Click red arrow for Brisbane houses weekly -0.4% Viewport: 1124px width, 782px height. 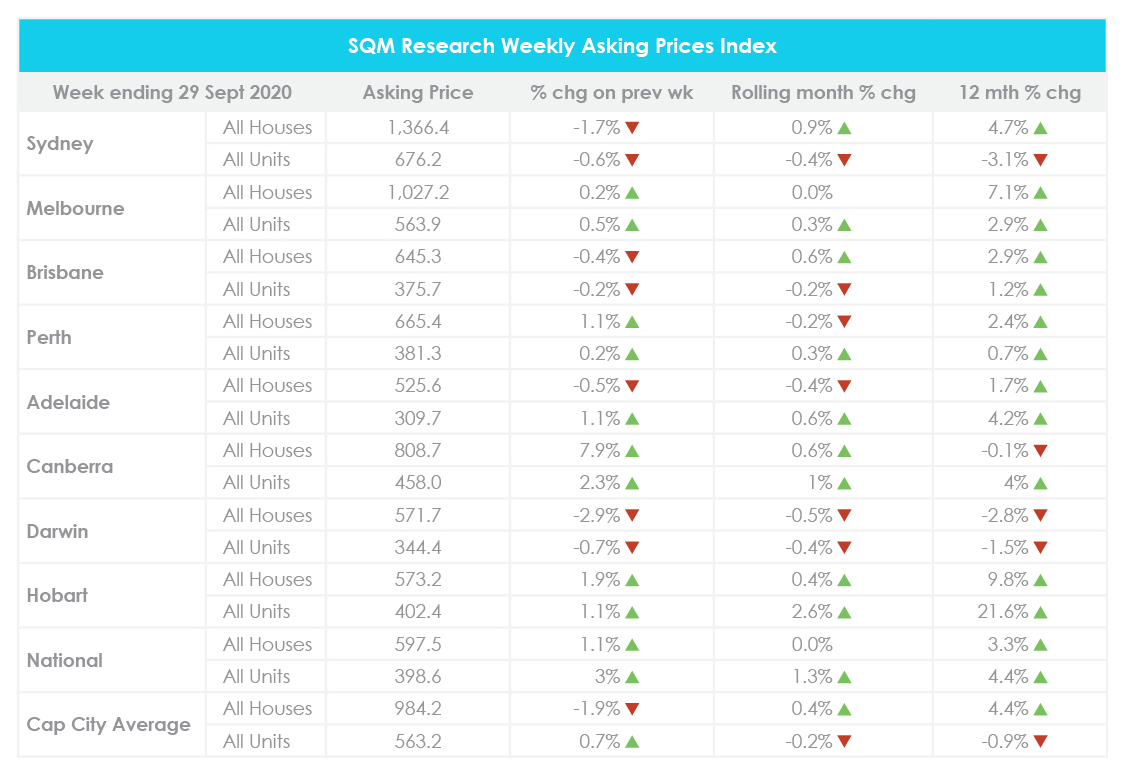click(632, 257)
